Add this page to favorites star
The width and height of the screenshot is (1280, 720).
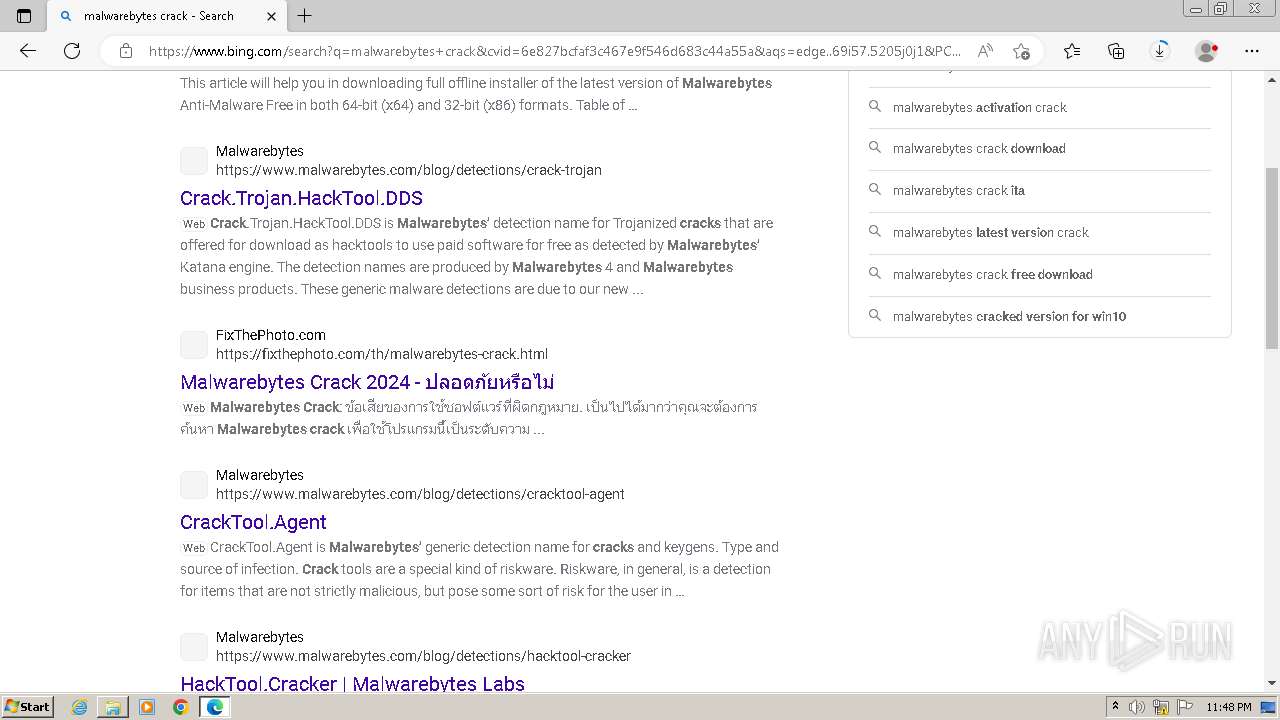click(1021, 51)
